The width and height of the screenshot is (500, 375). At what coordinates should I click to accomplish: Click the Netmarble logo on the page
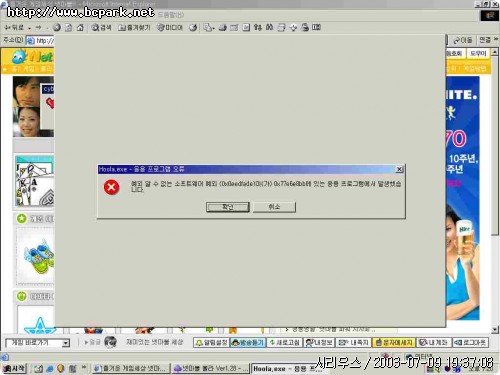(x=32, y=57)
